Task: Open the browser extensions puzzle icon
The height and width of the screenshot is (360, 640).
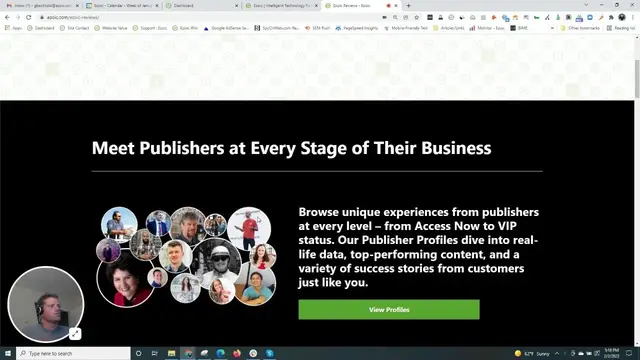Action: click(x=611, y=17)
